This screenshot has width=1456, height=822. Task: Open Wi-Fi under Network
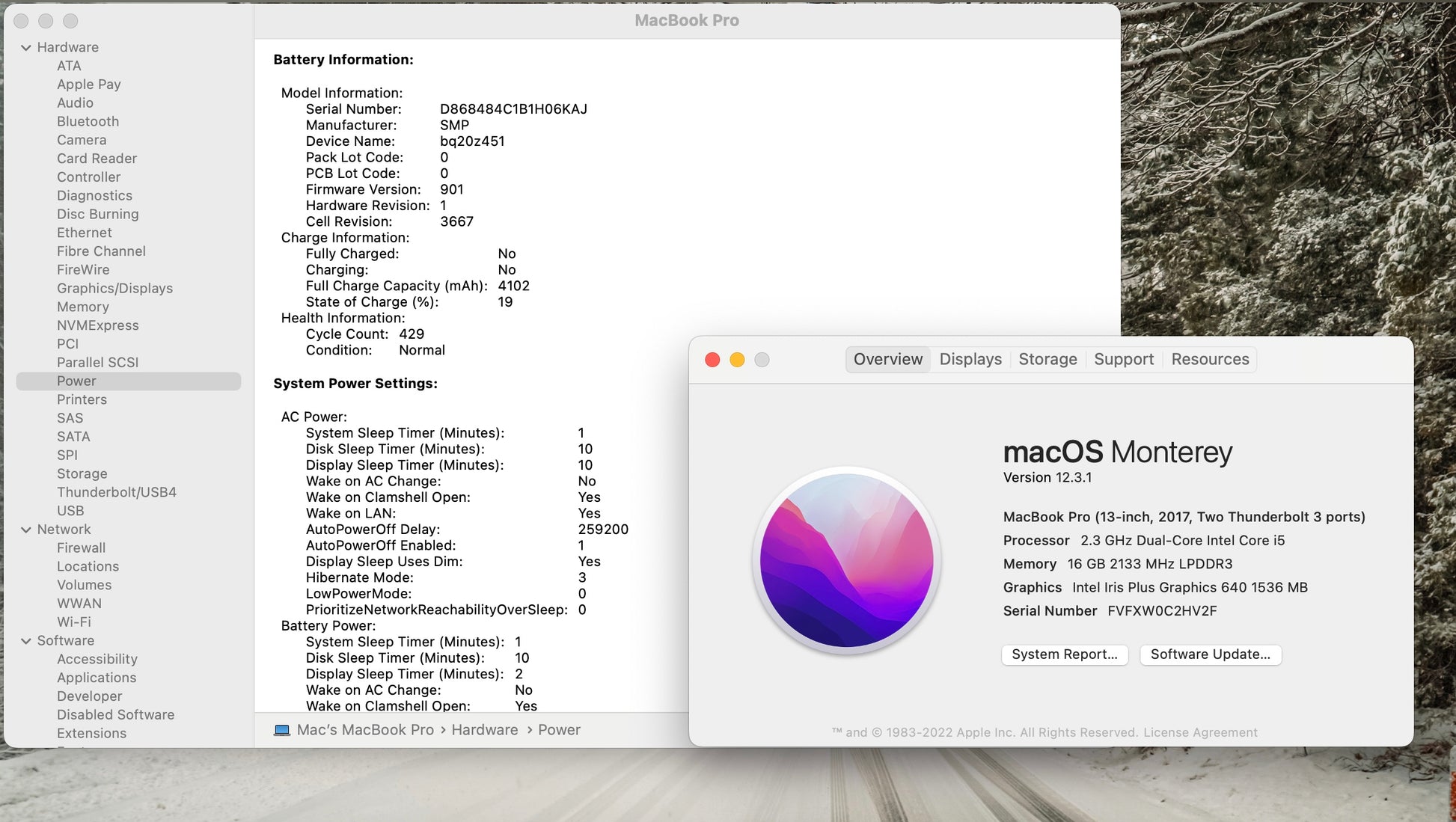[x=74, y=622]
